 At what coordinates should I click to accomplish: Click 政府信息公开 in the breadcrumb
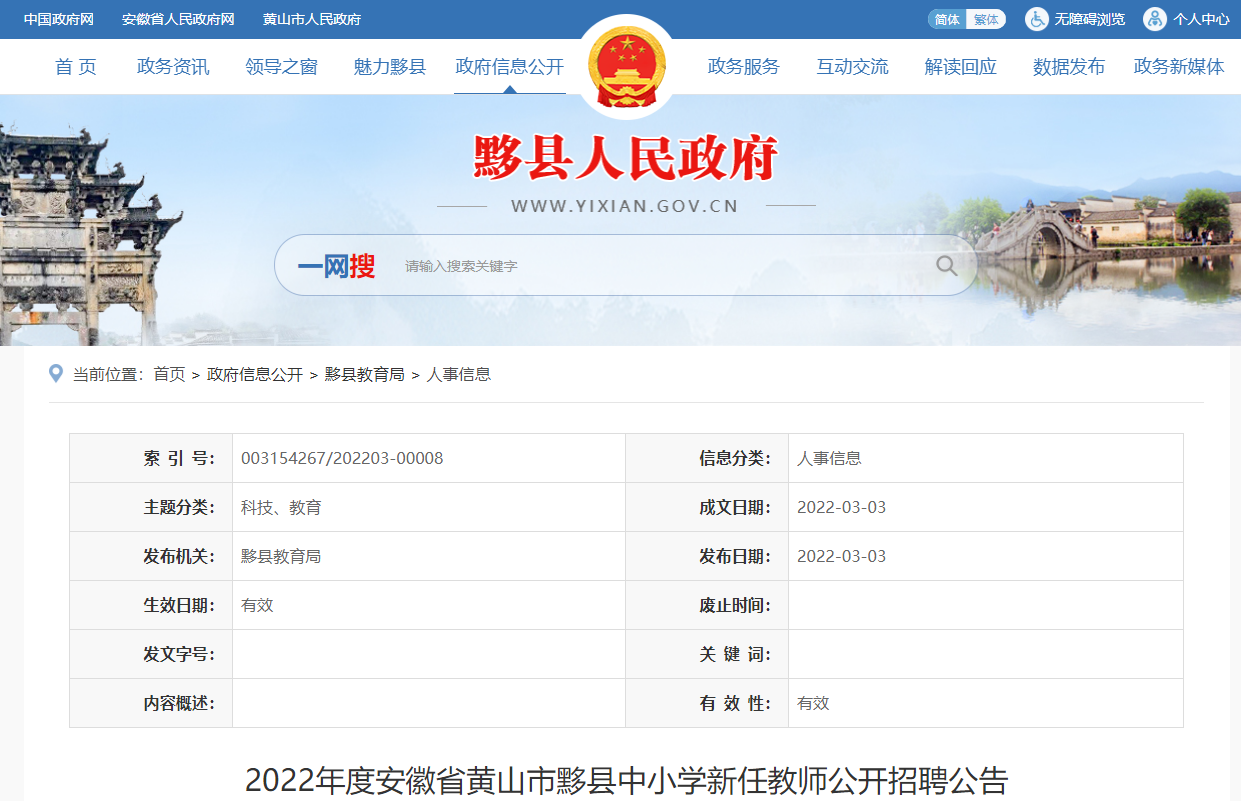[255, 374]
